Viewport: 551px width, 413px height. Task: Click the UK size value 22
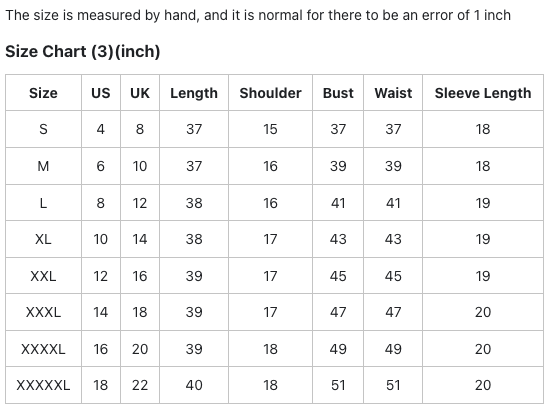click(140, 385)
